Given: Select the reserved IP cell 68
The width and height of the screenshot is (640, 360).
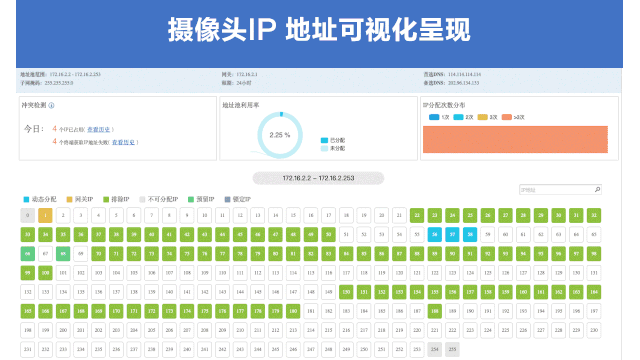Looking at the screenshot, I should 63,253.
